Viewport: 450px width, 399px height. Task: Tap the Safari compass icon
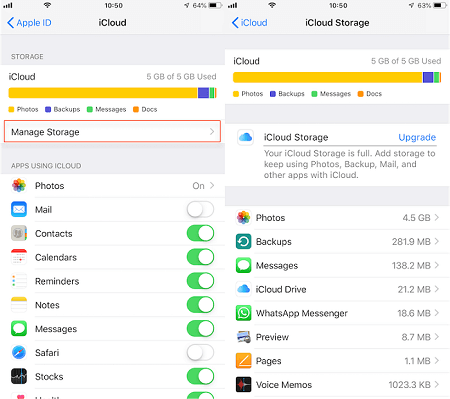(x=19, y=352)
